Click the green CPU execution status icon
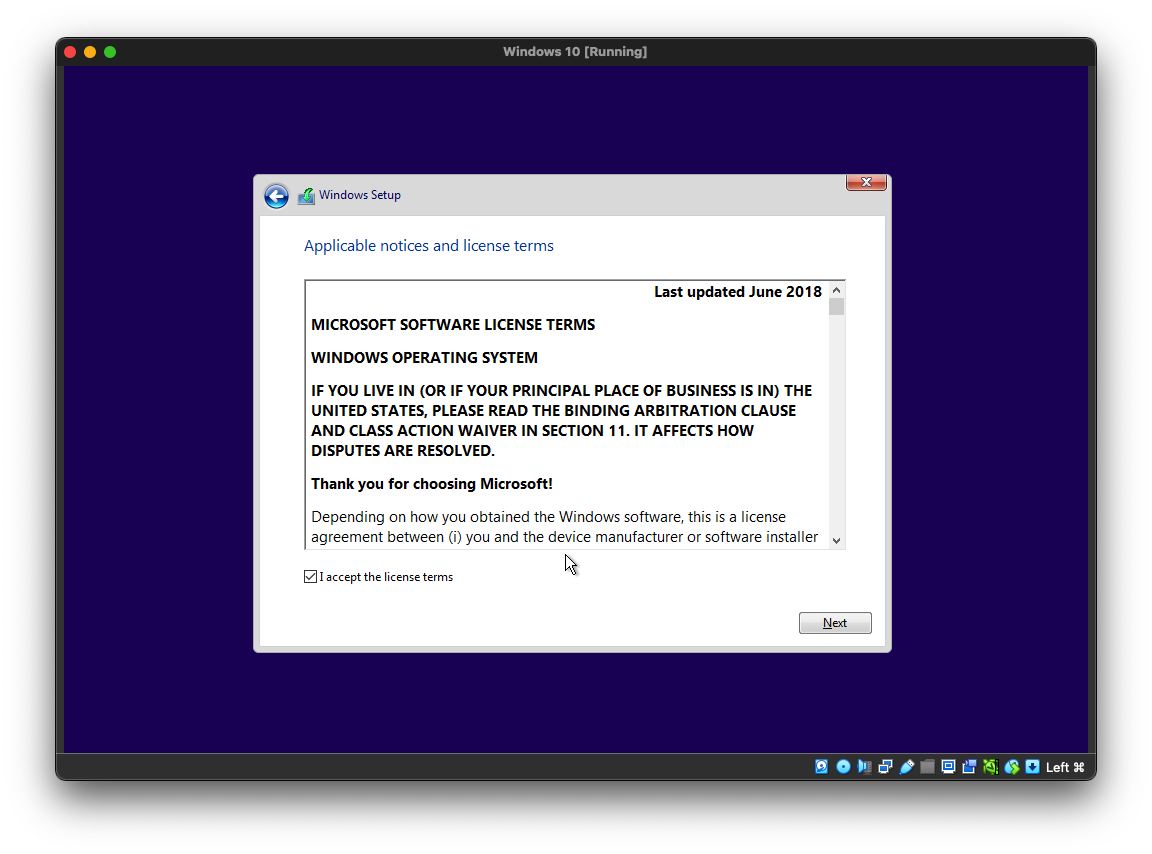 [990, 767]
